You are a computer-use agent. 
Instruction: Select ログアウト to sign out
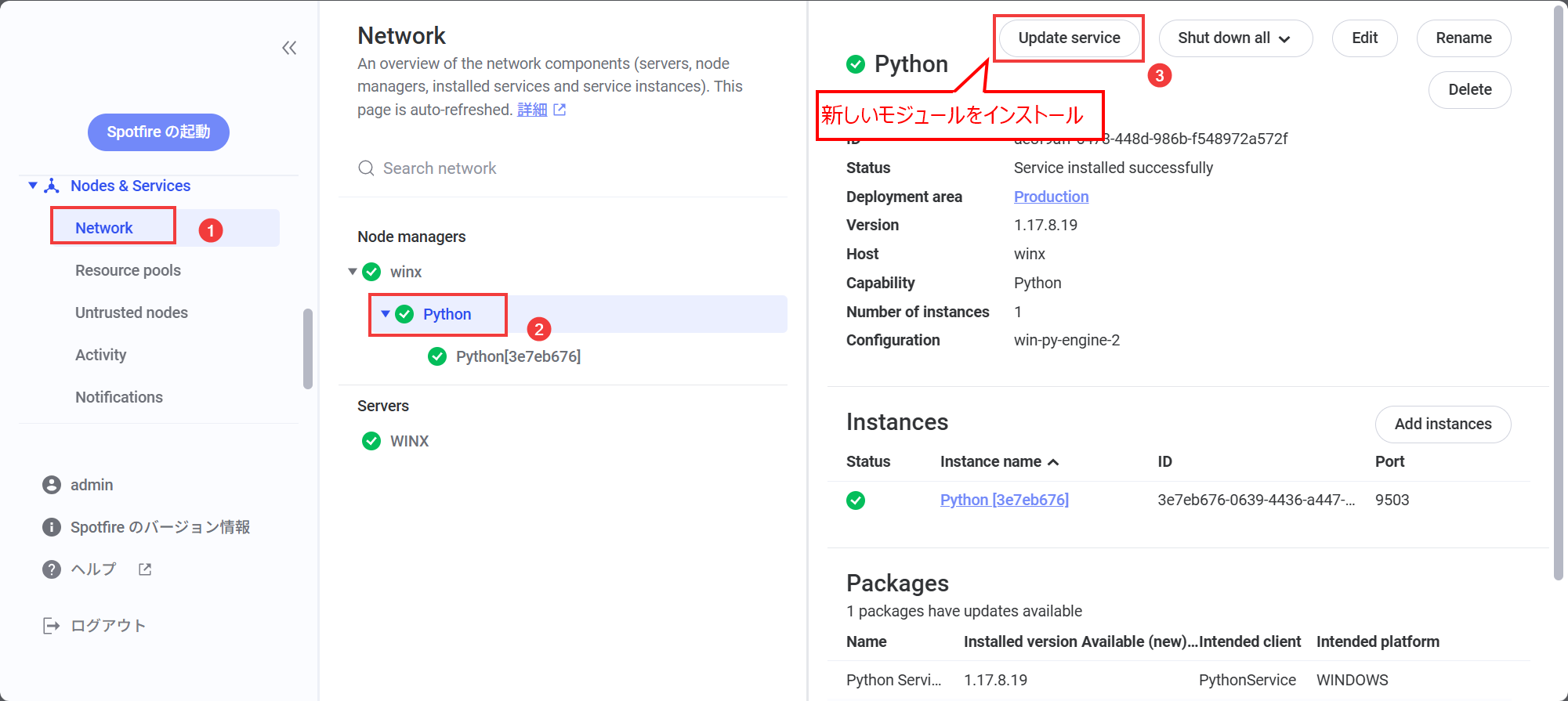[108, 626]
